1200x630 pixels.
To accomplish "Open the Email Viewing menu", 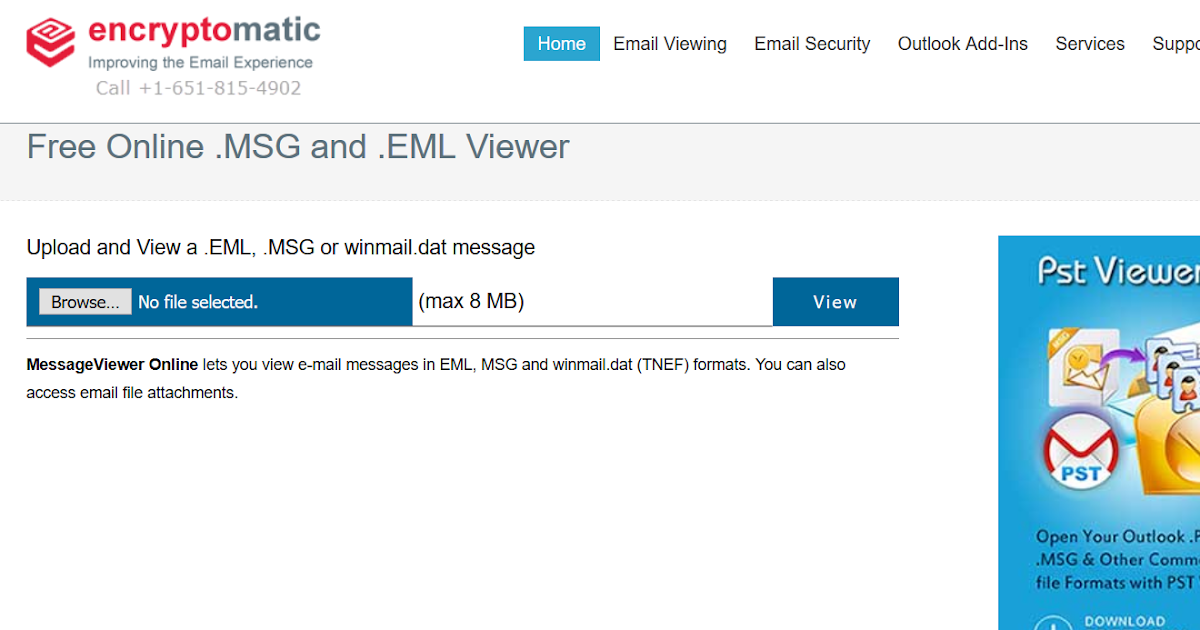I will coord(670,44).
